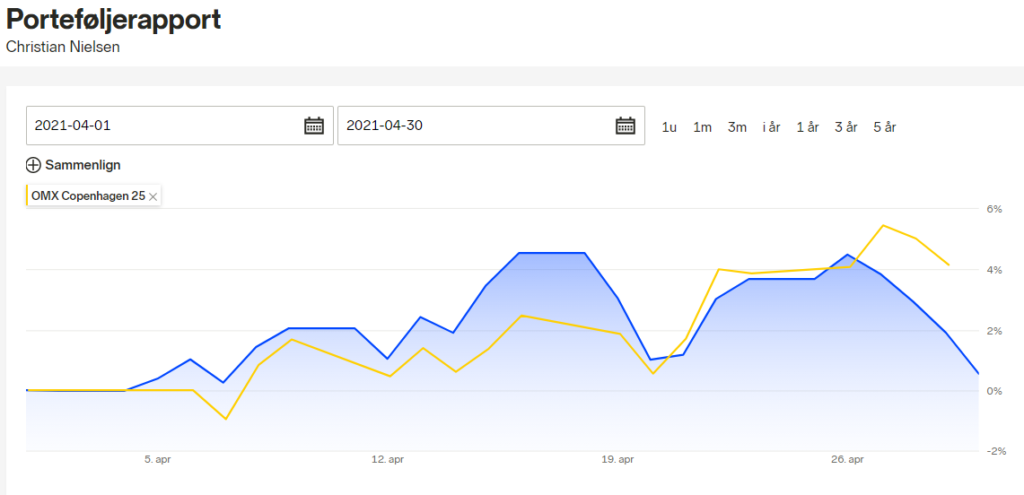This screenshot has height=495, width=1024.
Task: Click the yellow color marker on OMX tag
Action: (27, 195)
